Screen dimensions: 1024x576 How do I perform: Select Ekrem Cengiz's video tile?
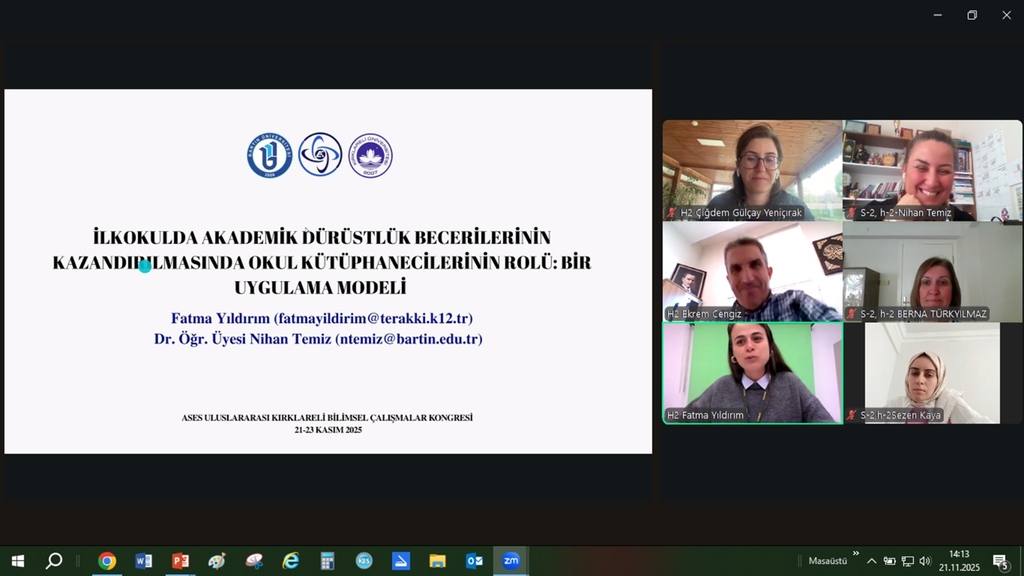point(752,271)
